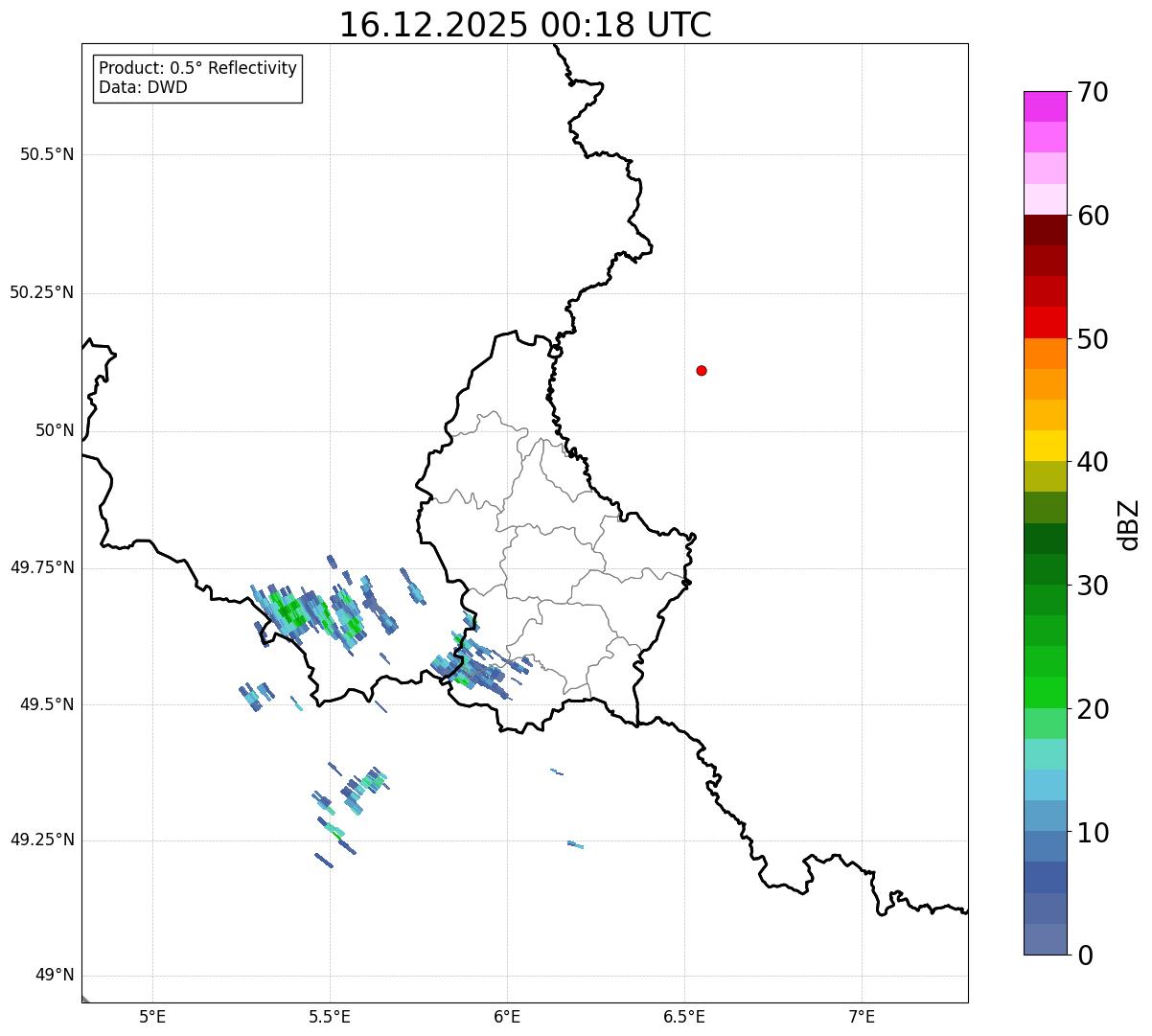Select the colorbar tick value '50'
Viewport: 1152px width, 1036px height.
(1093, 339)
